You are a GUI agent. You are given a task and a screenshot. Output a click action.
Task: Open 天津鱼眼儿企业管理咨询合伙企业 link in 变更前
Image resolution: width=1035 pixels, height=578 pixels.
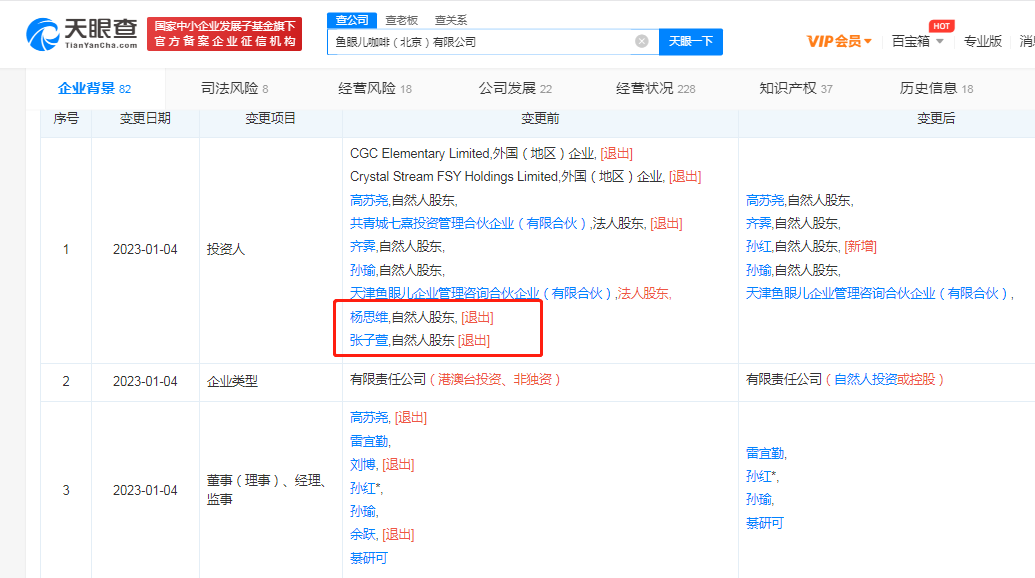(482, 294)
